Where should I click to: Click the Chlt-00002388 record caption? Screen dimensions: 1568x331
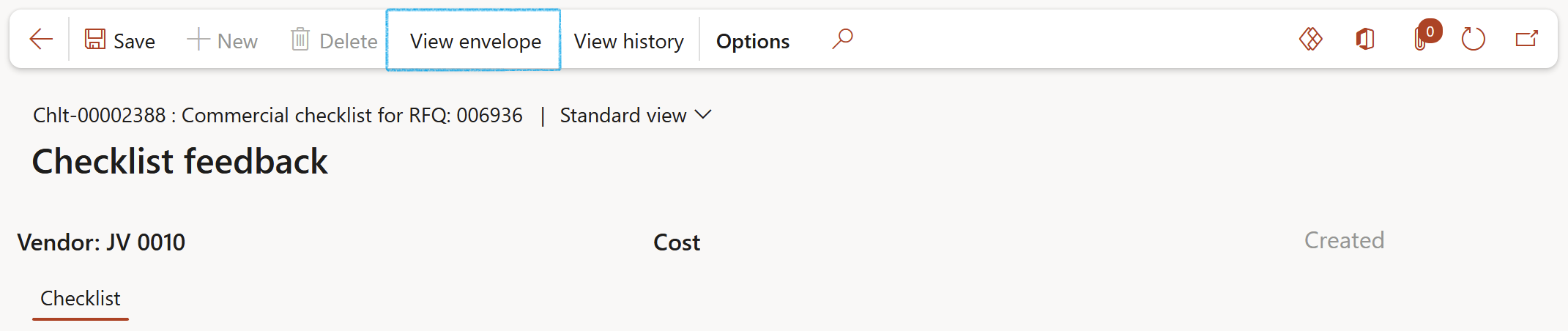(278, 116)
